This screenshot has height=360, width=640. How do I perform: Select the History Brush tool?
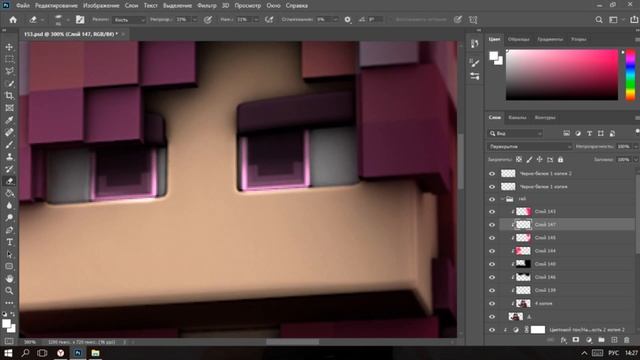coord(9,169)
